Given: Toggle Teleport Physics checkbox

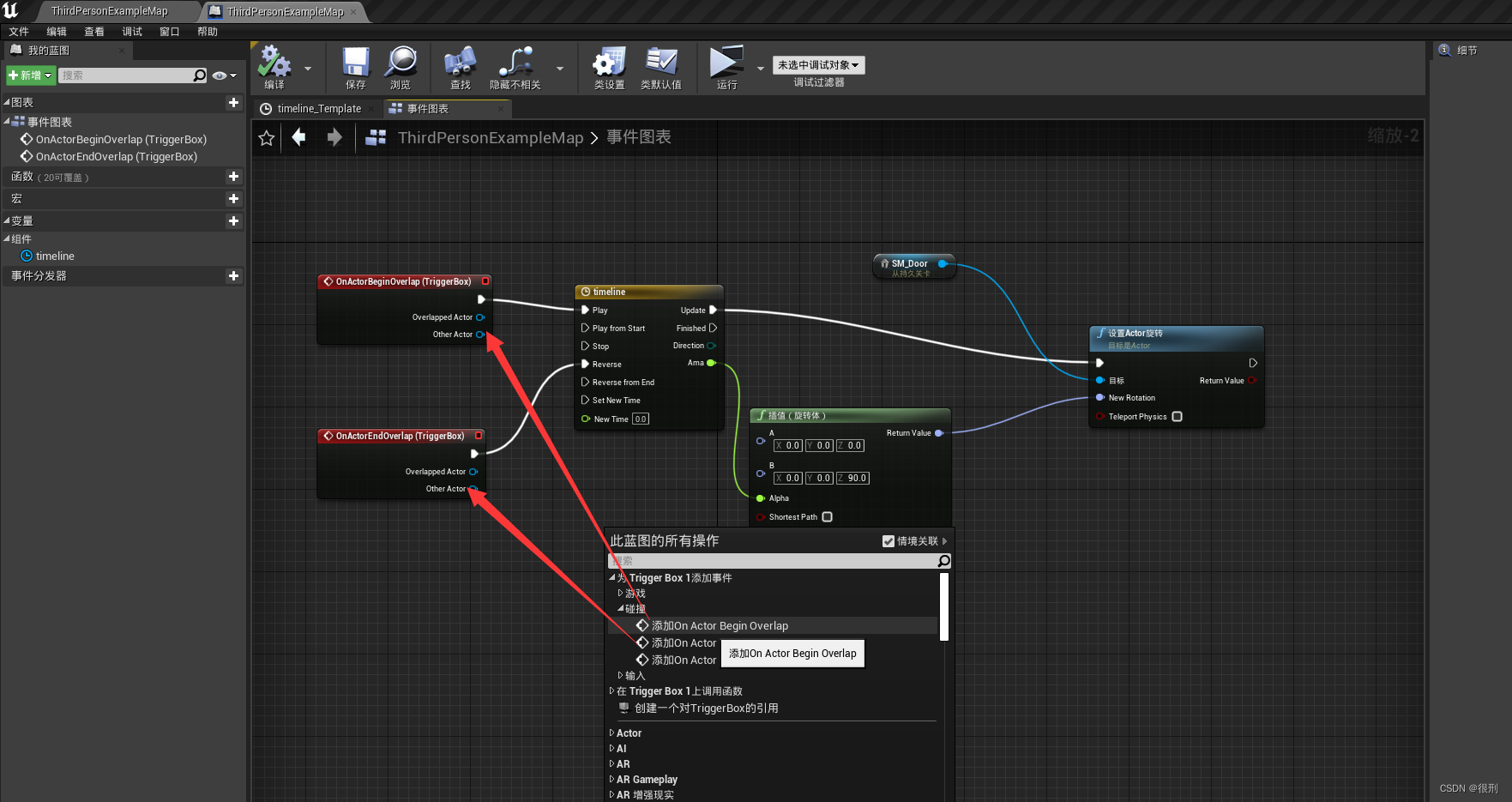Looking at the screenshot, I should click(1177, 416).
